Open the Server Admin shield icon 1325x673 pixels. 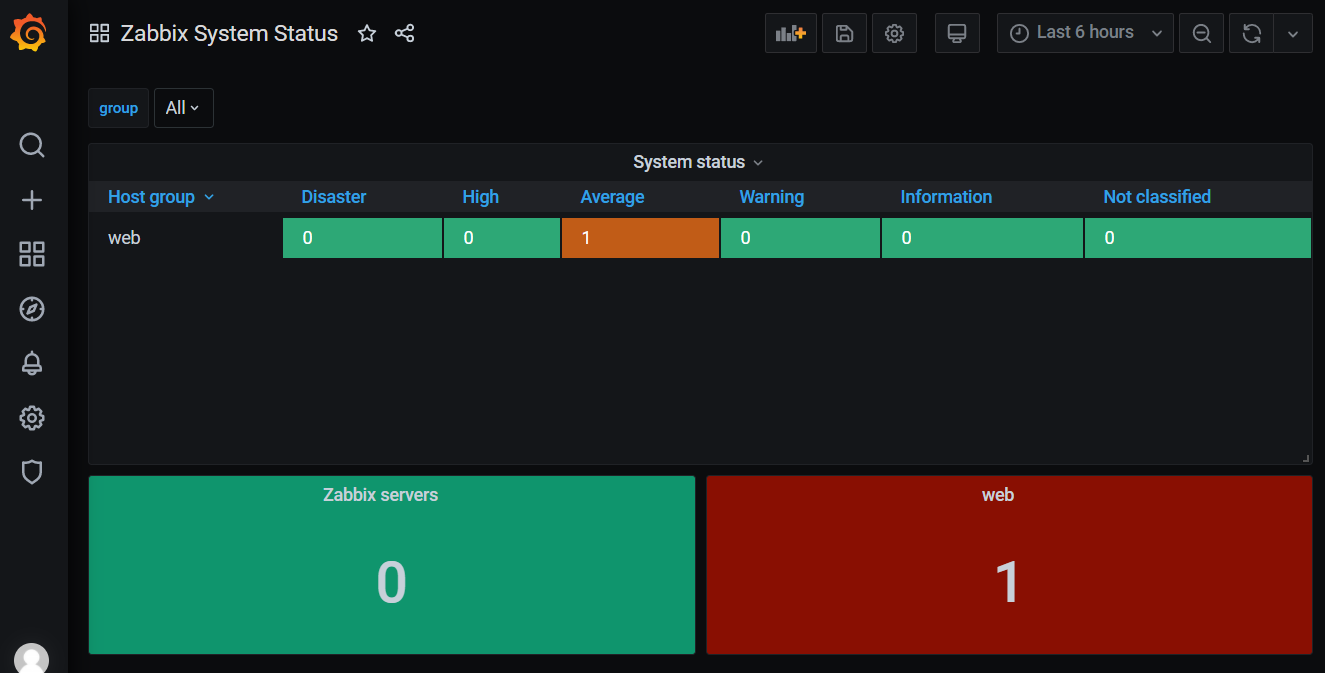32,471
